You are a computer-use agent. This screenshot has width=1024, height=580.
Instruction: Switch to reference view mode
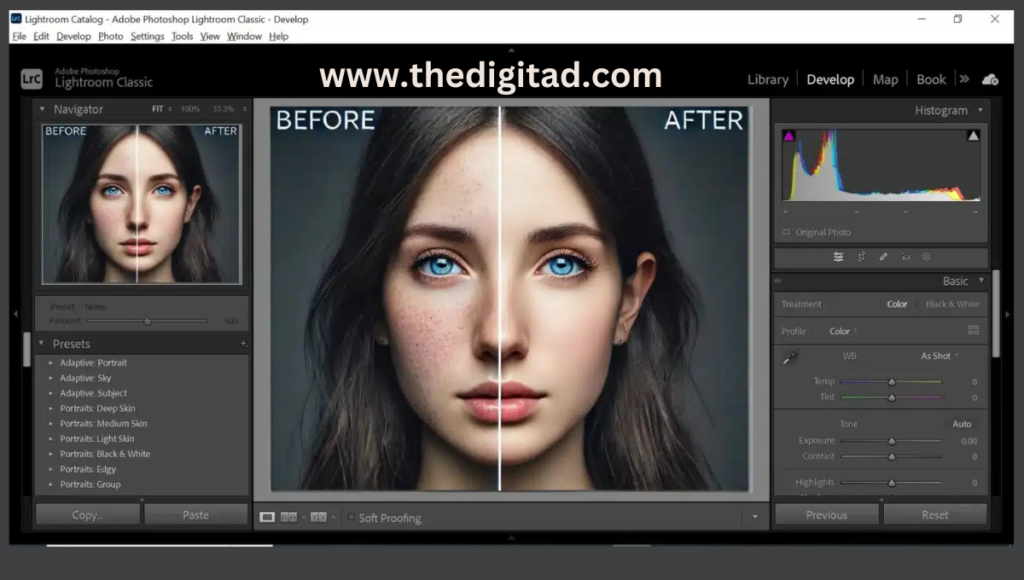[288, 517]
